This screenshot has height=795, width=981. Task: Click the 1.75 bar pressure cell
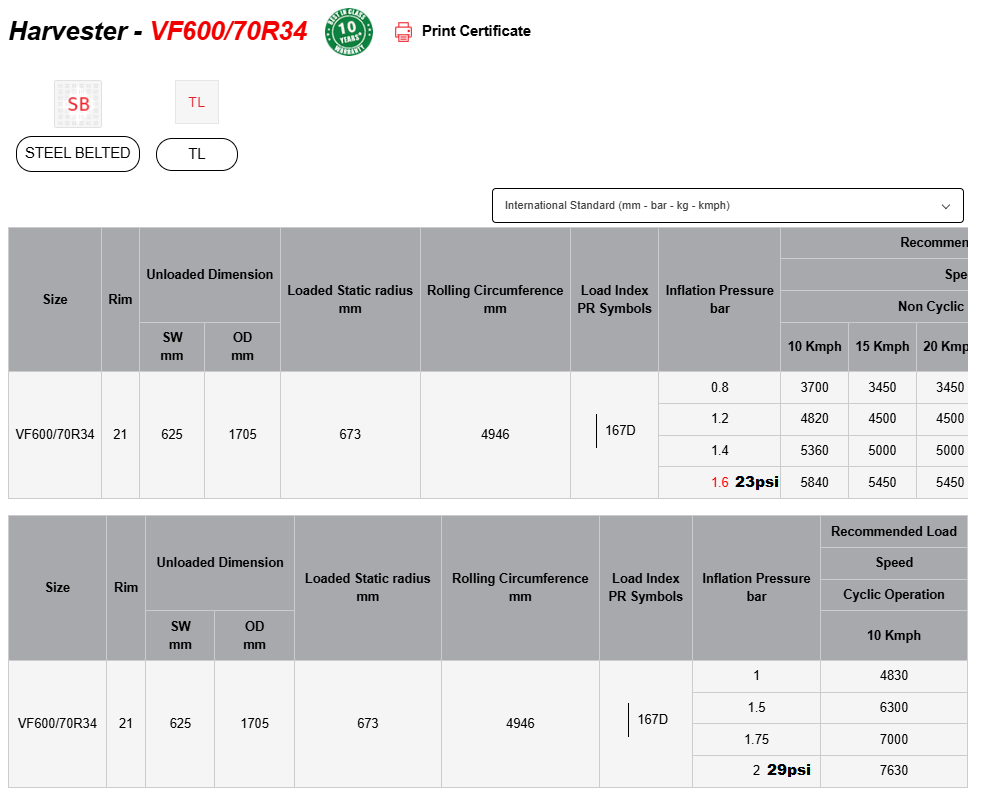(756, 739)
